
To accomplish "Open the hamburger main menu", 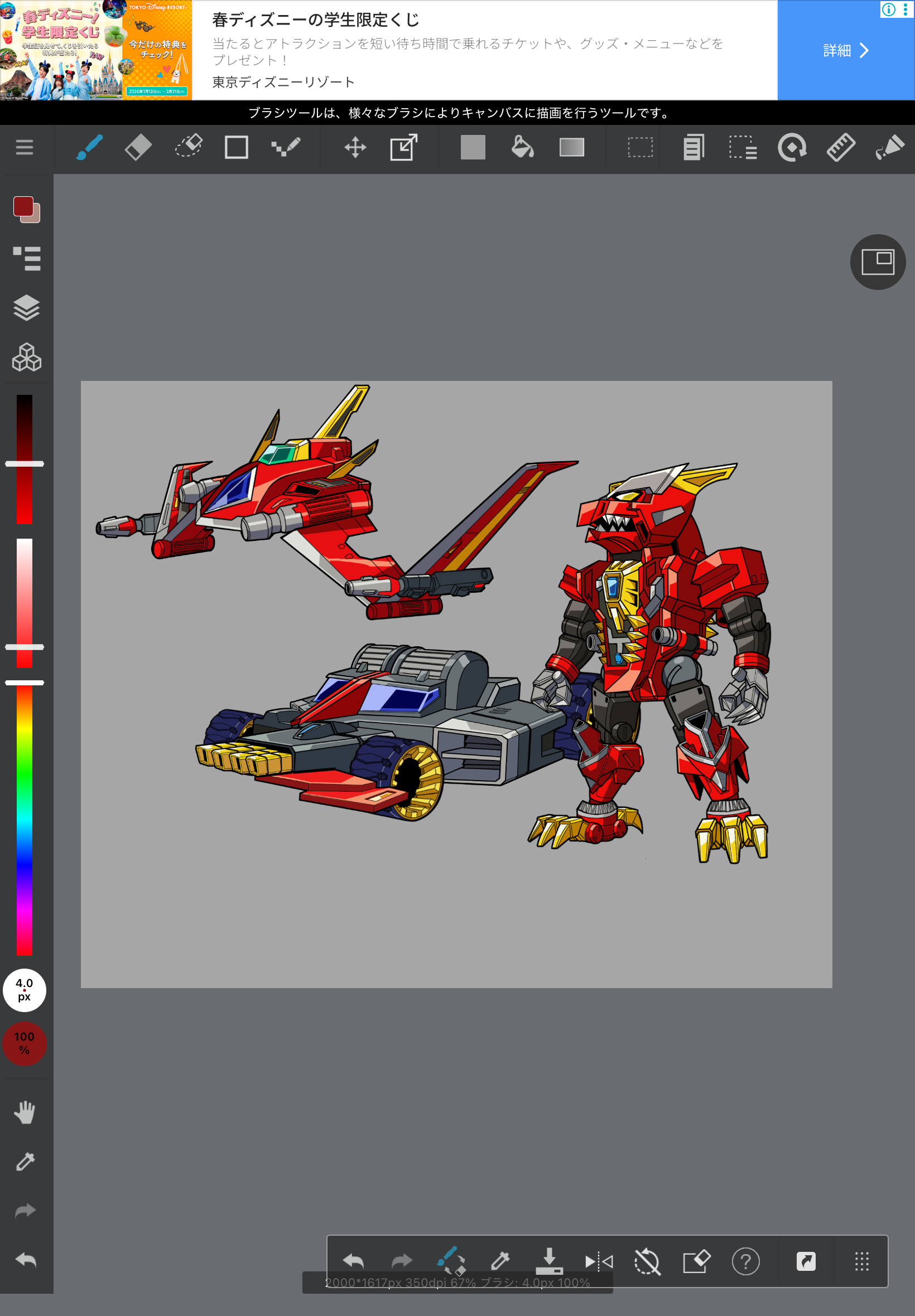I will pos(24,148).
